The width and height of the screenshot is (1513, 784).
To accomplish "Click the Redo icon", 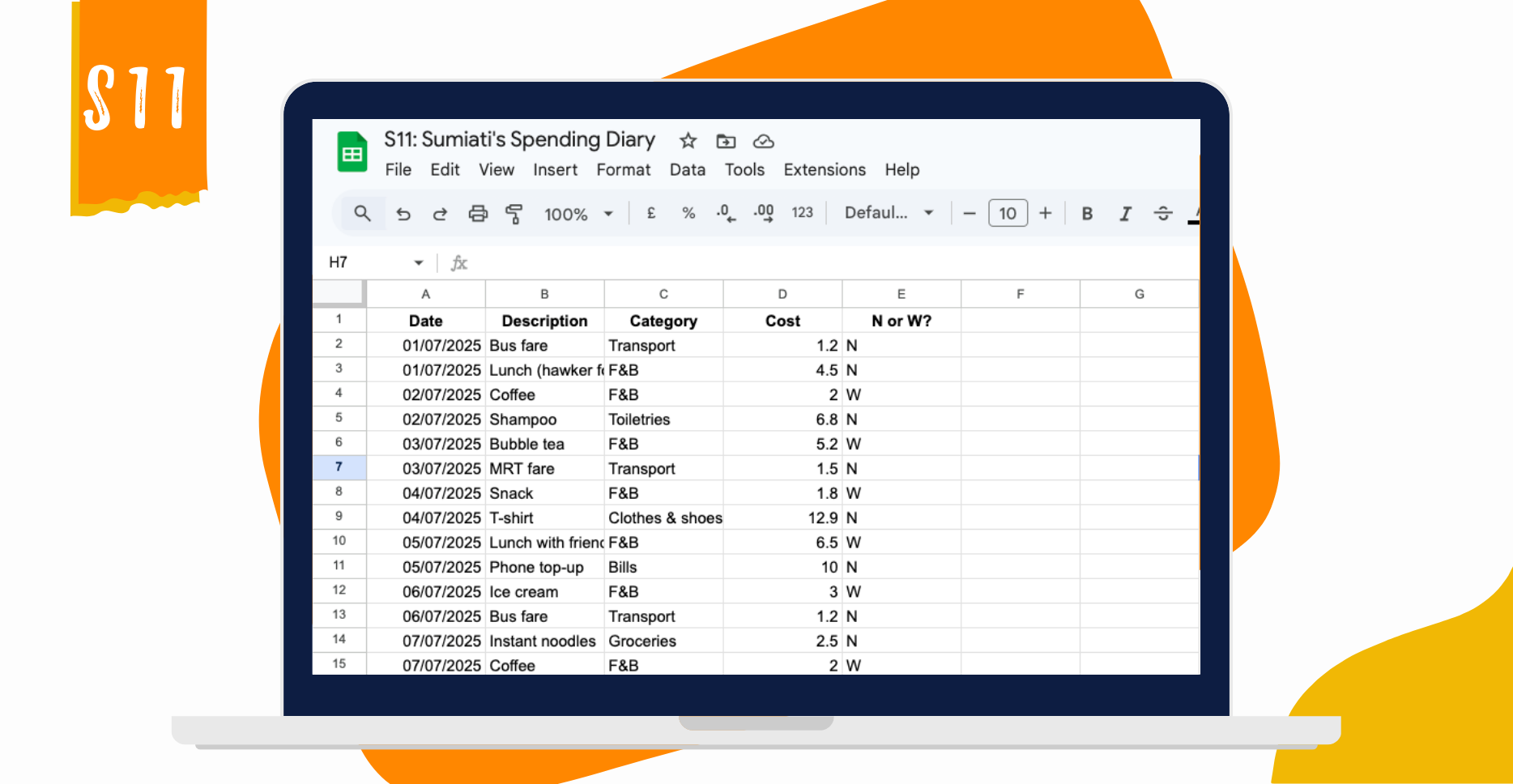I will tap(440, 213).
